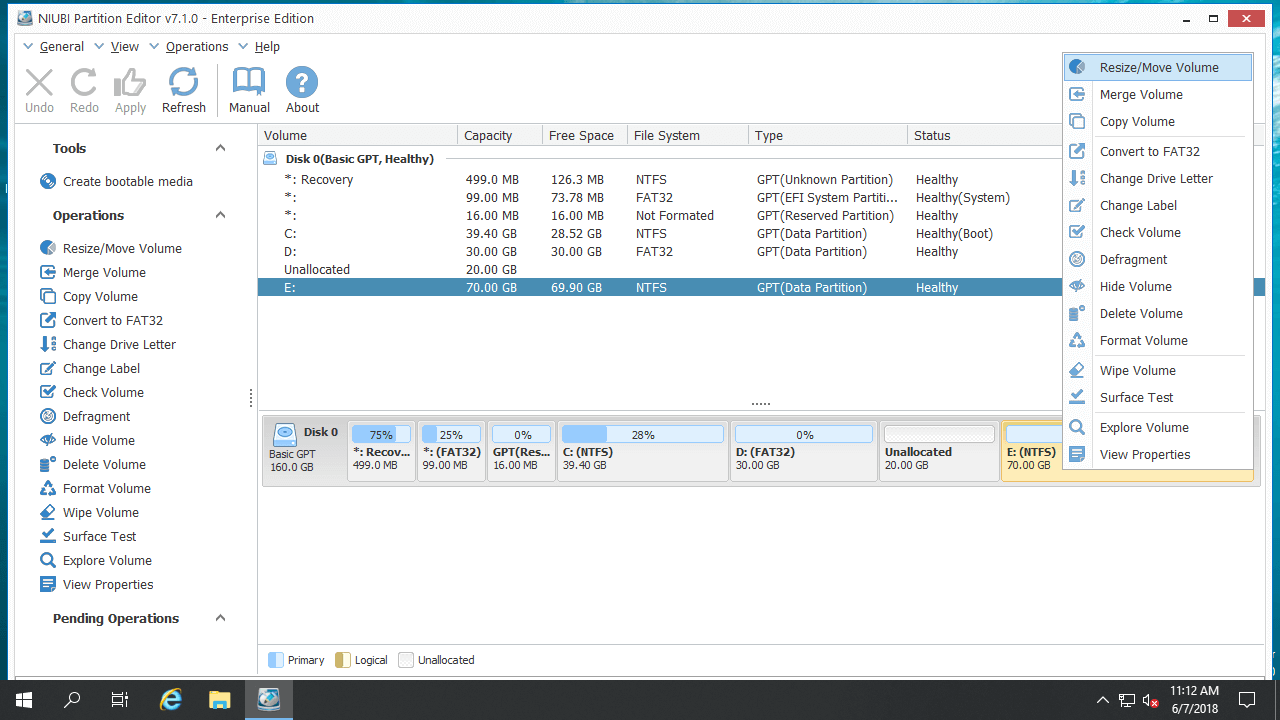Screen dimensions: 1280x720
Task: Collapse the Operations section
Action: click(x=220, y=215)
